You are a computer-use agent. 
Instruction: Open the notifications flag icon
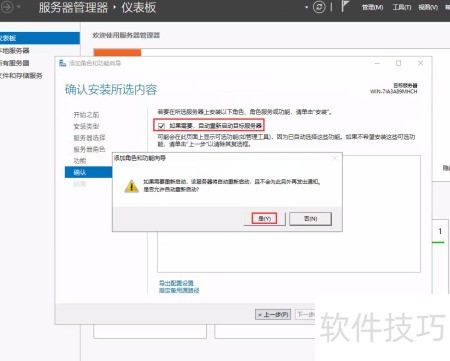click(345, 6)
